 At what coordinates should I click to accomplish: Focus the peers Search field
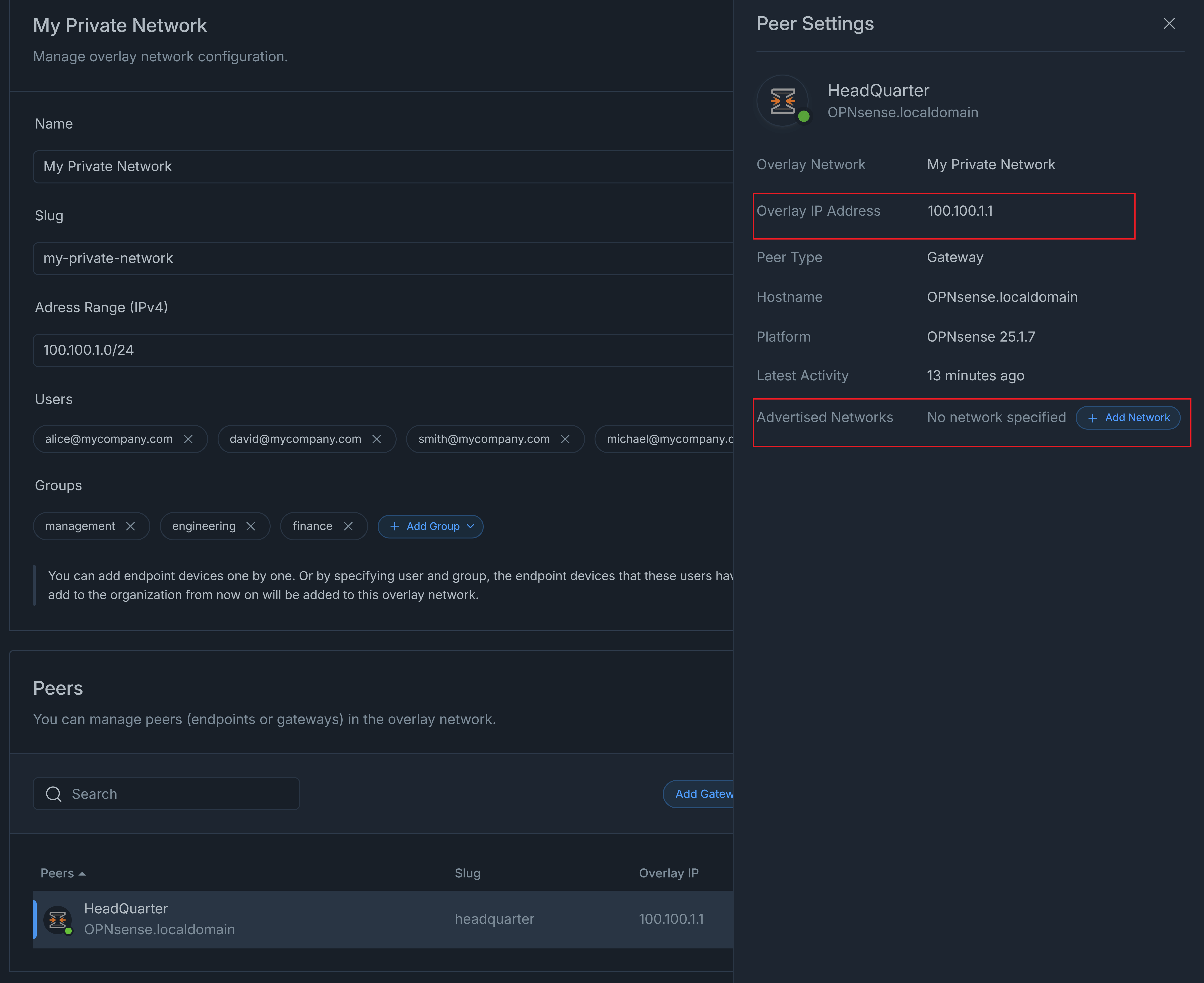coord(166,794)
